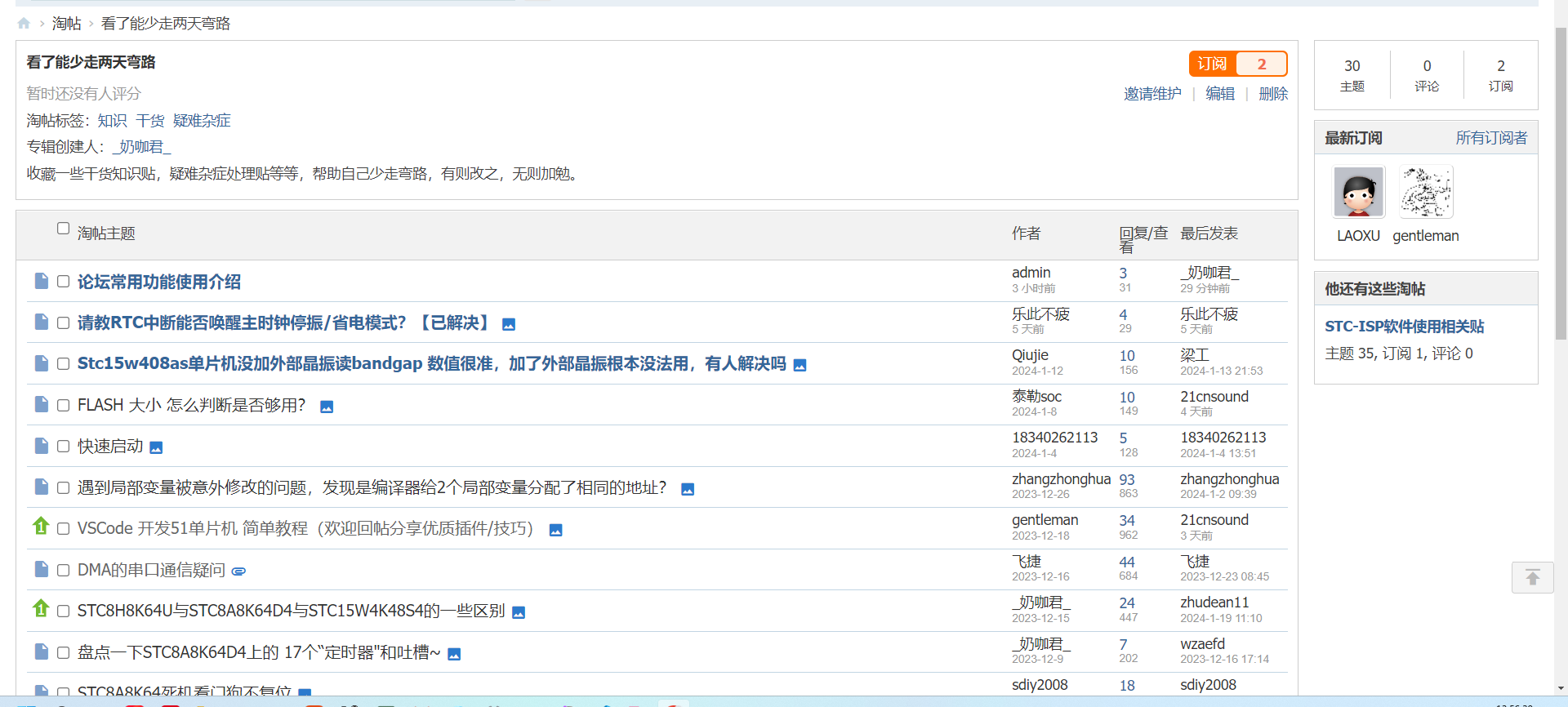Click the orange 订阅 subscribe button
Image resolution: width=1568 pixels, height=707 pixels.
coord(1213,64)
